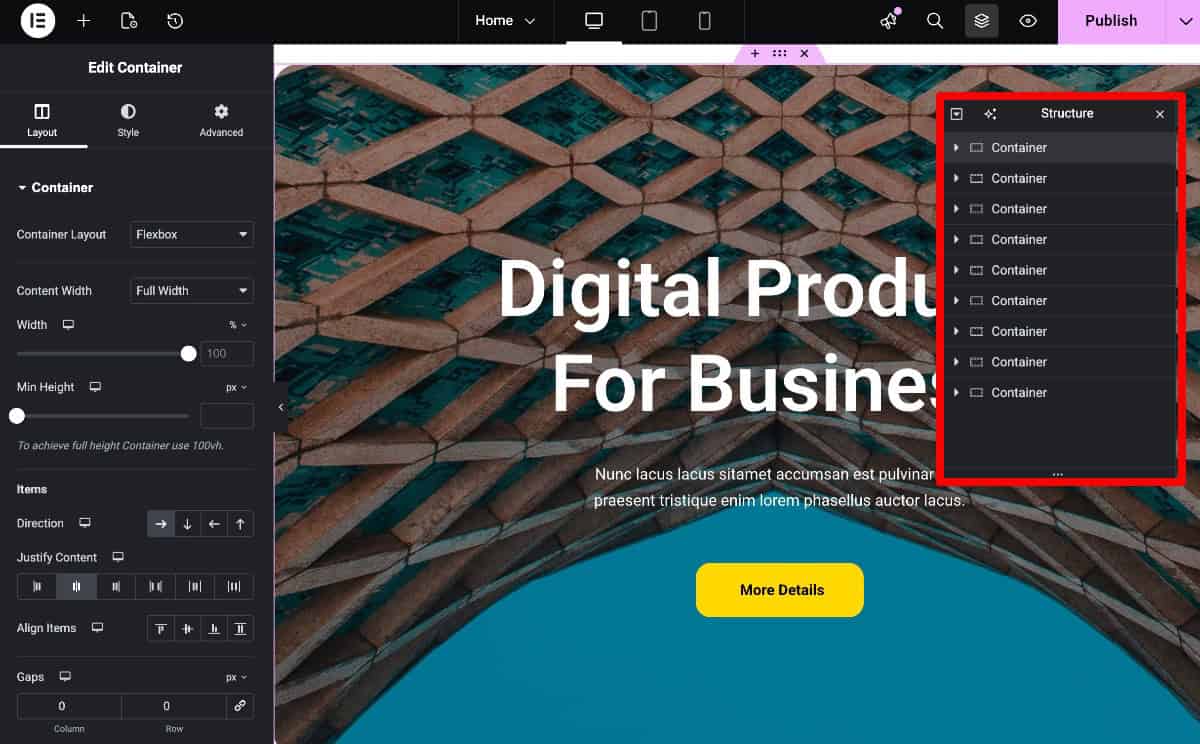
Task: Open the finder search icon
Action: click(935, 21)
